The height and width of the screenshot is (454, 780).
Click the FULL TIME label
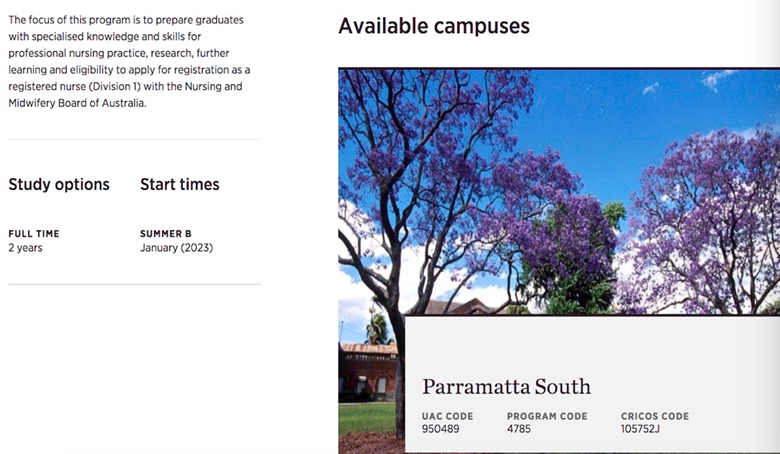click(34, 234)
